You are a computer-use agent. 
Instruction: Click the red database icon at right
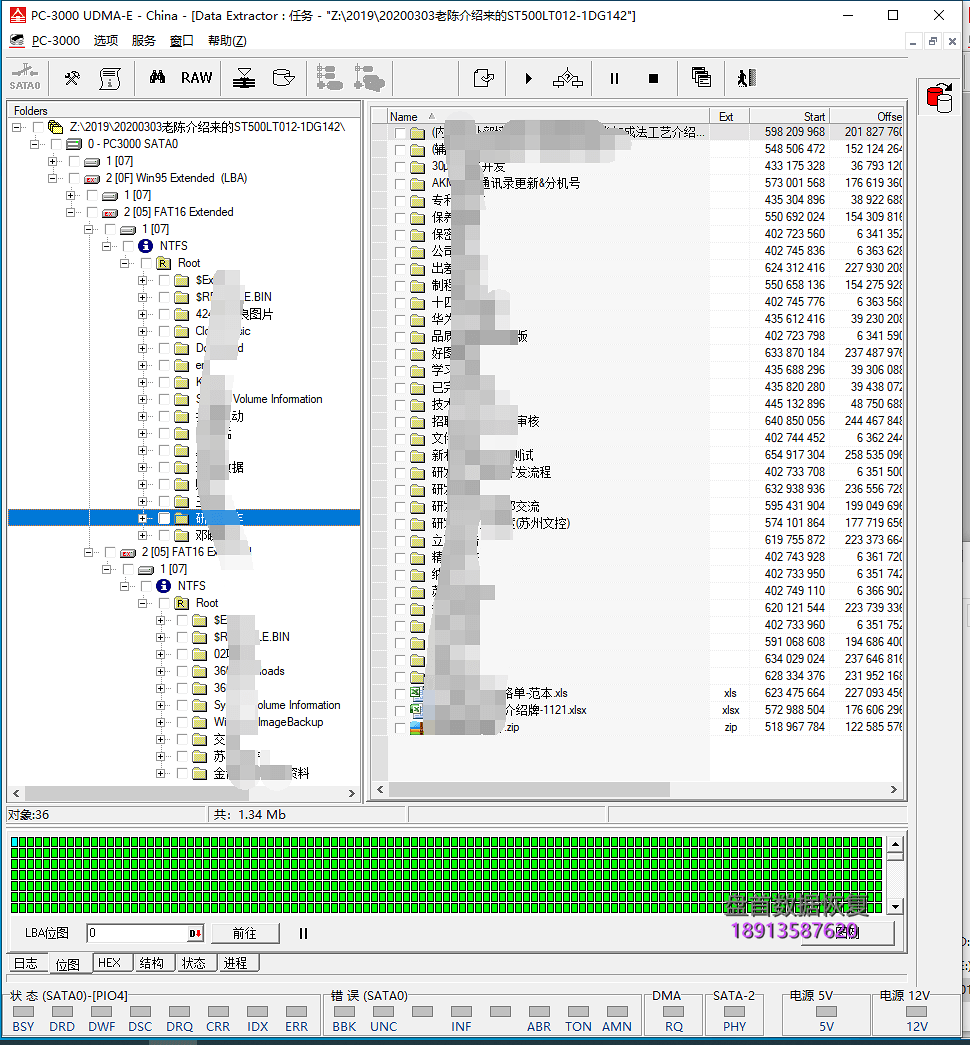[939, 98]
